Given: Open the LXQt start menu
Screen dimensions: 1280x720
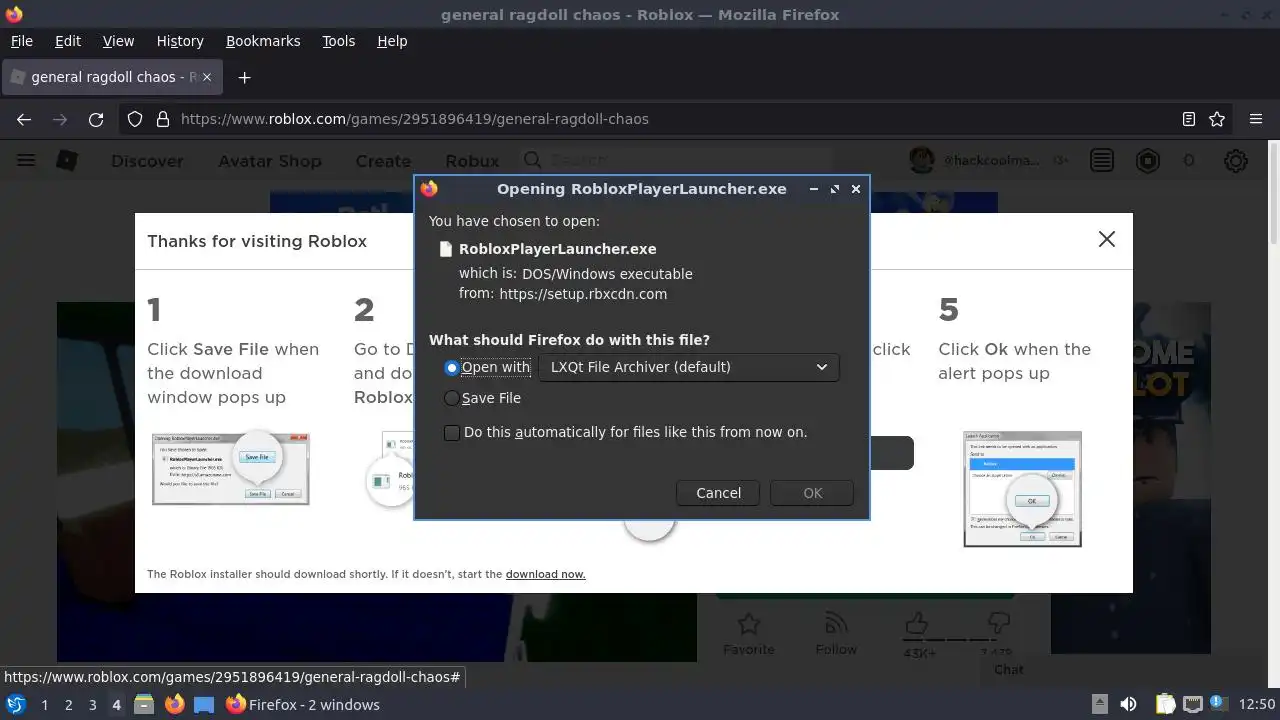Looking at the screenshot, I should pos(16,705).
